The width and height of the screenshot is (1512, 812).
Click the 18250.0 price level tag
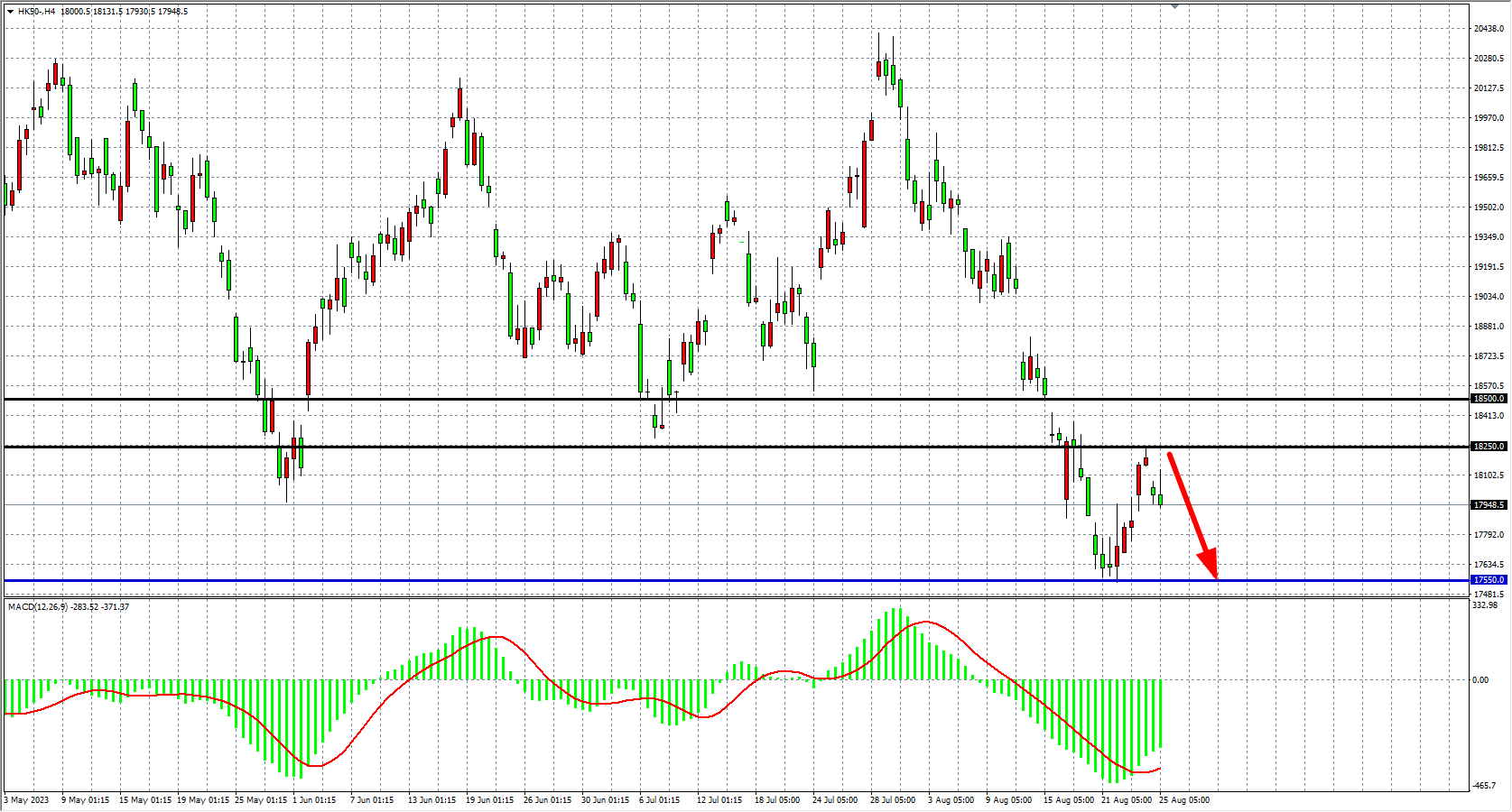(x=1489, y=447)
